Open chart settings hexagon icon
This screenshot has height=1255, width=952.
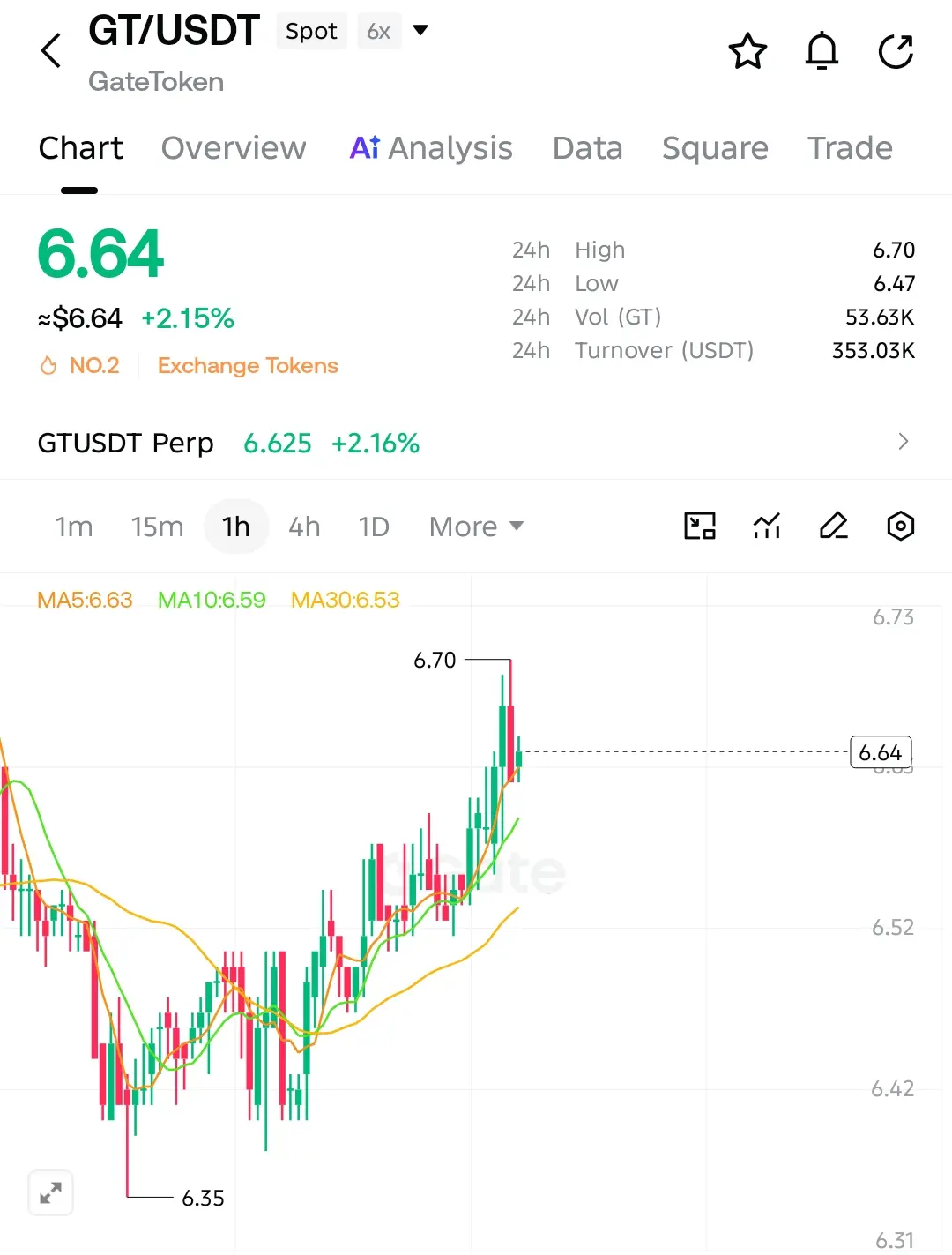(900, 527)
